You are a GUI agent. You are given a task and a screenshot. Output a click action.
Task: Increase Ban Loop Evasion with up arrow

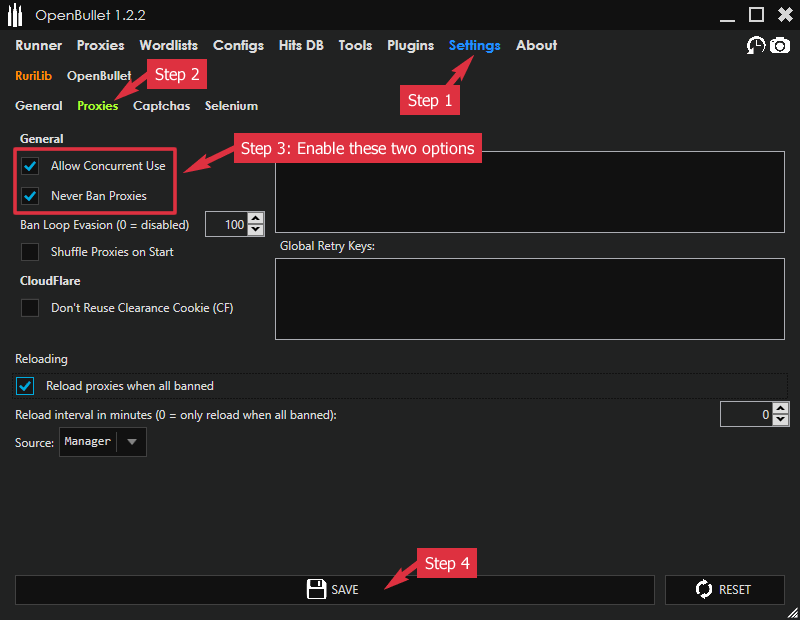[258, 219]
